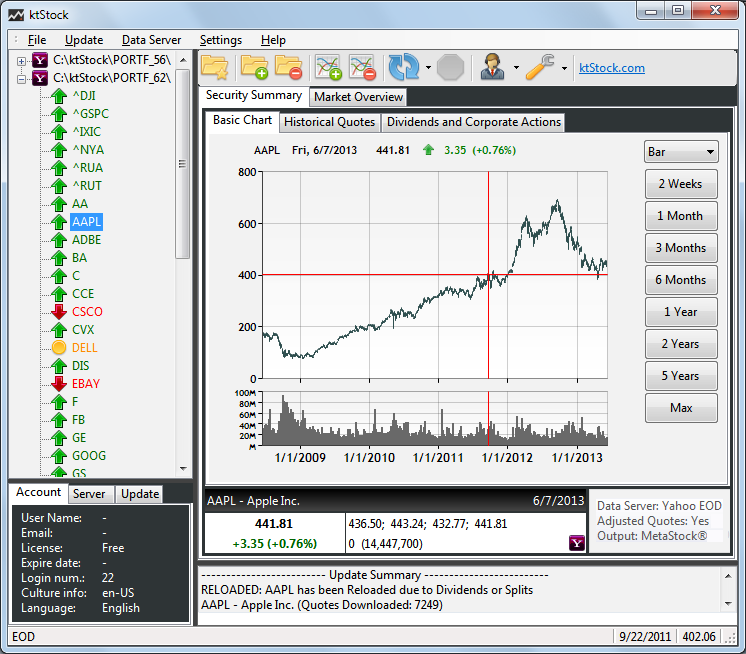Open the update icon dropdown arrow
The height and width of the screenshot is (654, 746).
[428, 68]
